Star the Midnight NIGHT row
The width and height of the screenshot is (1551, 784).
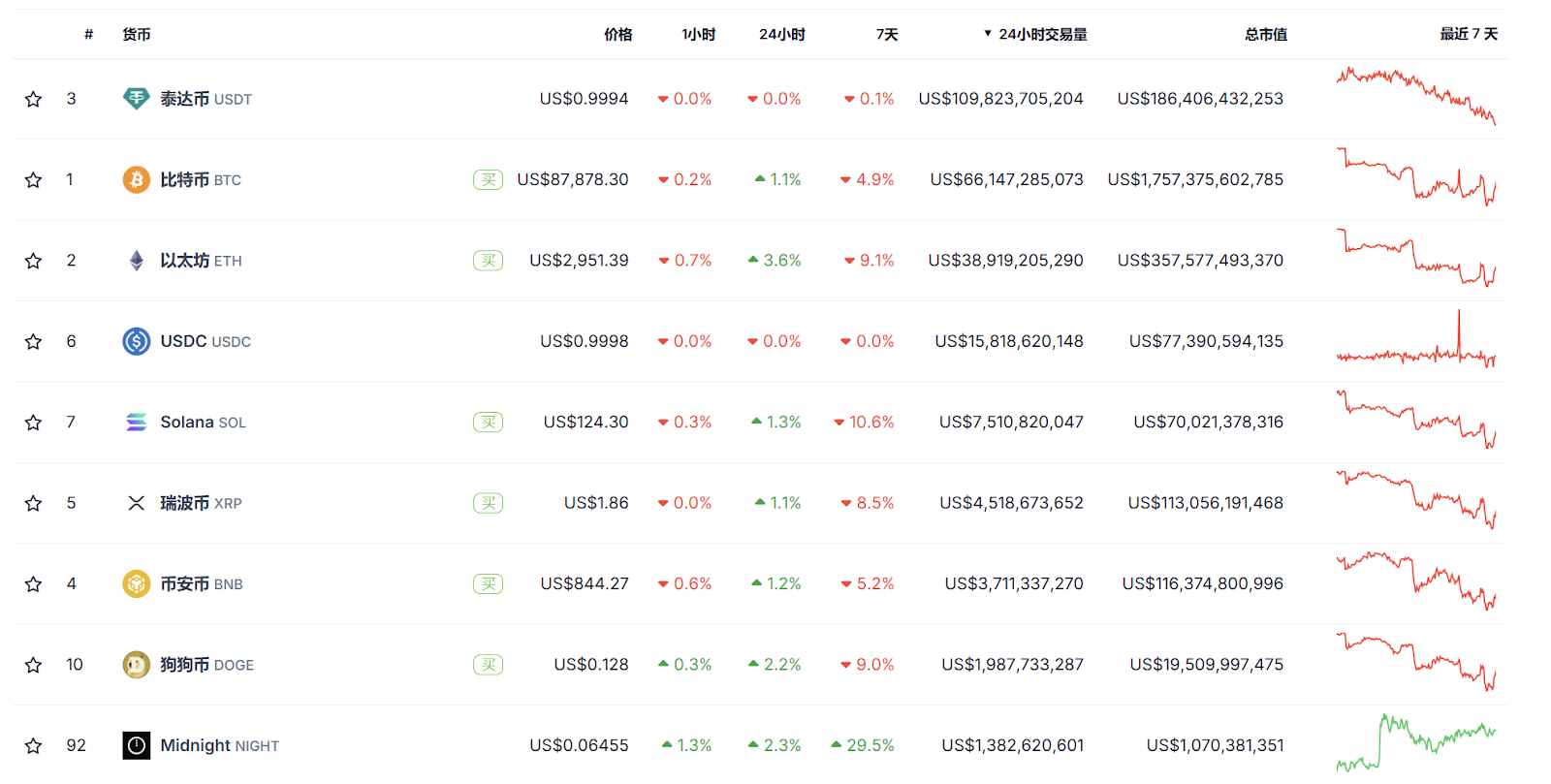point(33,745)
